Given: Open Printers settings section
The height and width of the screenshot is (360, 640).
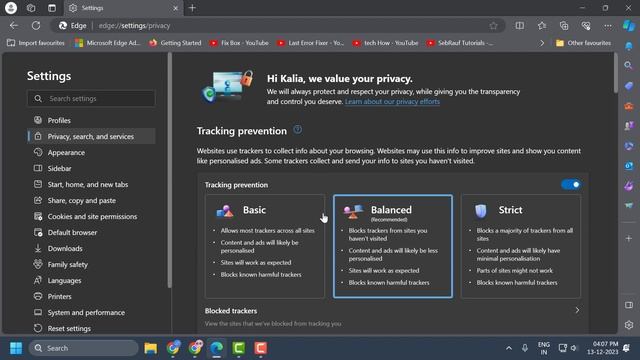Looking at the screenshot, I should pyautogui.click(x=91, y=296).
